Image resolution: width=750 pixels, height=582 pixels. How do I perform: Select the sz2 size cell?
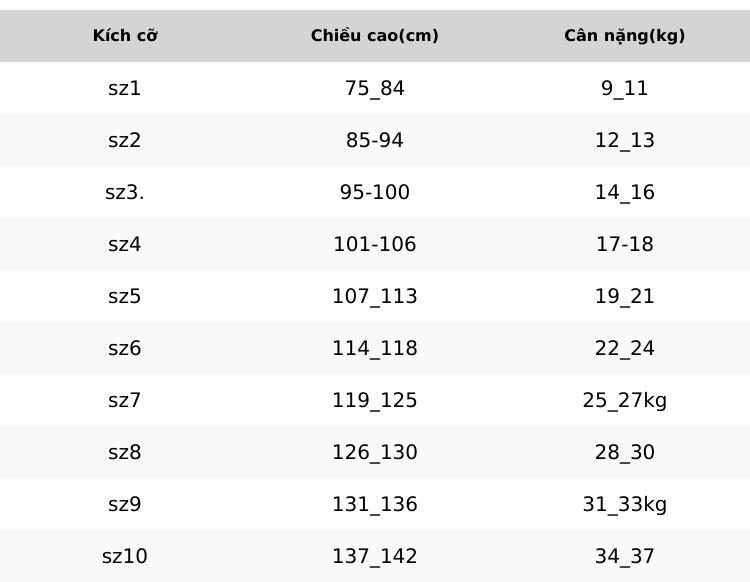click(124, 140)
